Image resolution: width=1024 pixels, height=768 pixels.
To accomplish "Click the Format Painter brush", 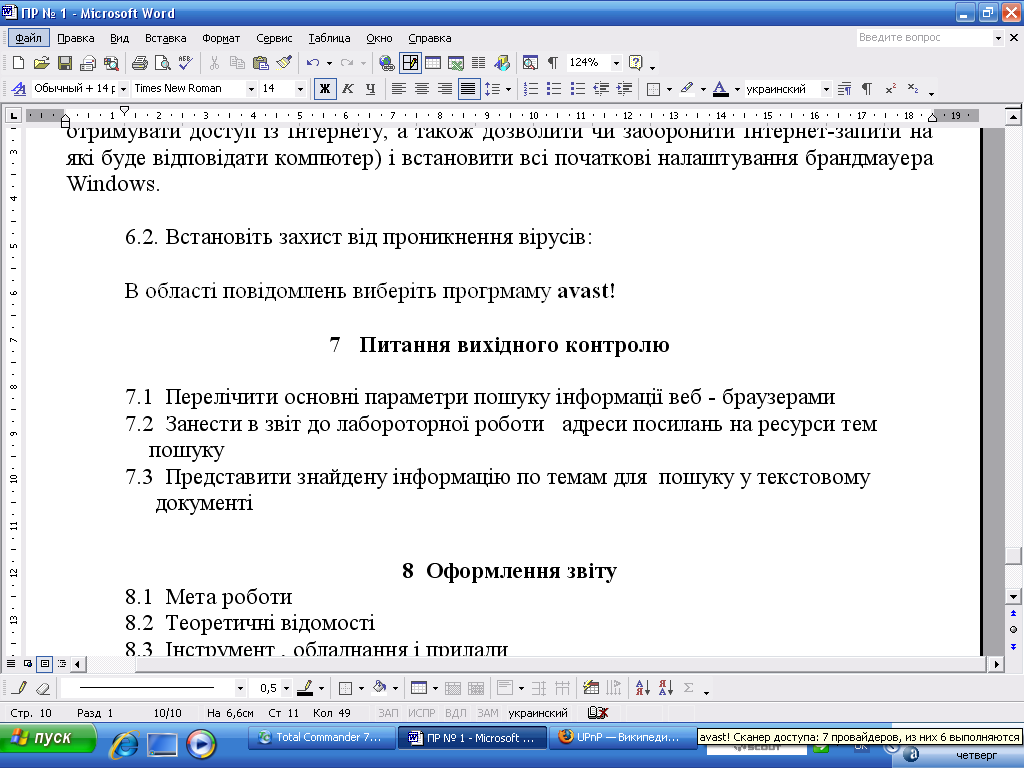I will point(283,63).
